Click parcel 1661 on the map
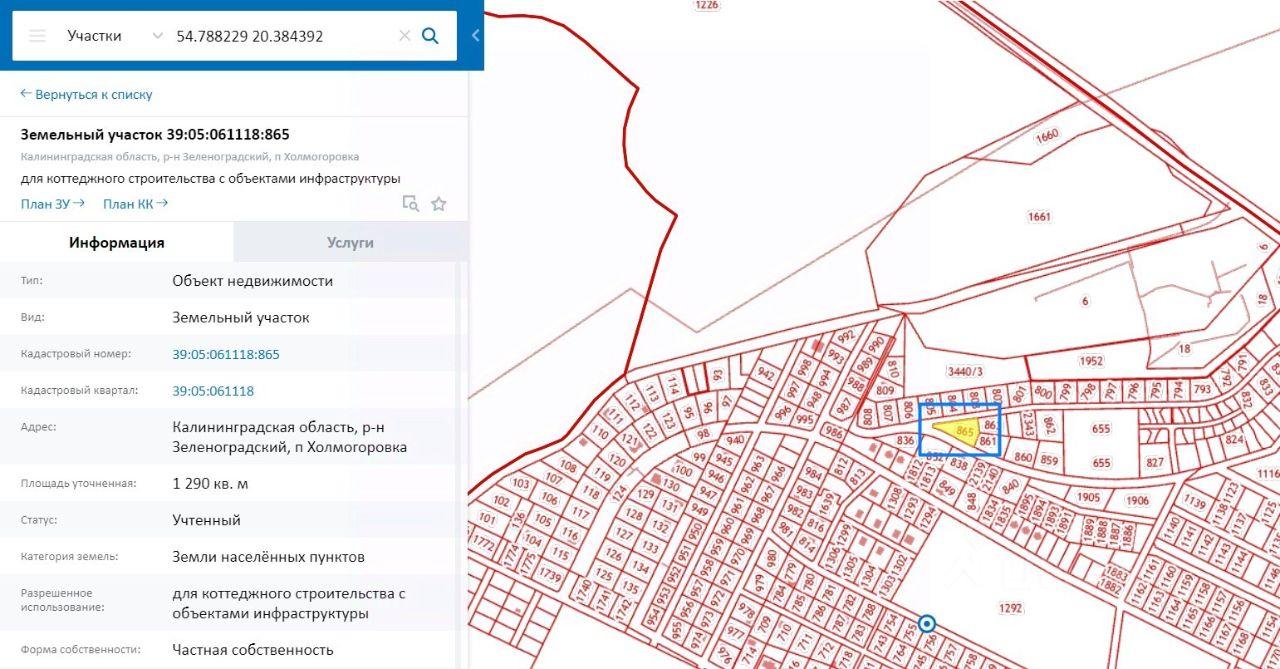The width and height of the screenshot is (1280, 669). coord(1039,216)
